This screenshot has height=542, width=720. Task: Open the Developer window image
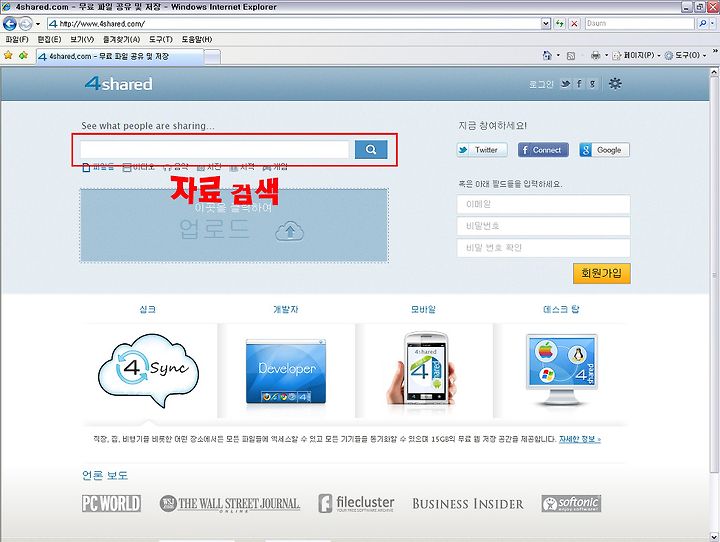[286, 372]
